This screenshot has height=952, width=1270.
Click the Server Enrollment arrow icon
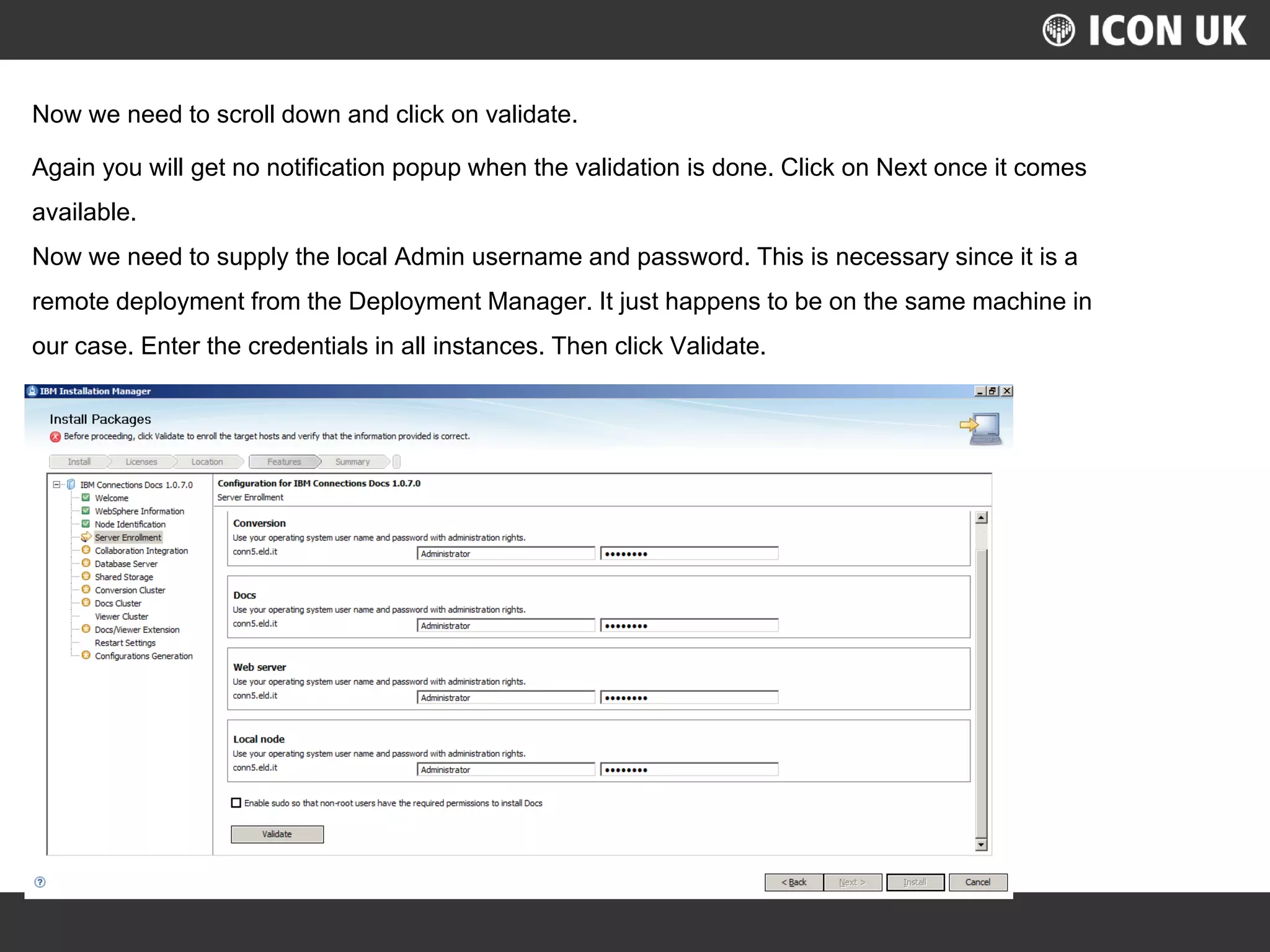(x=86, y=537)
